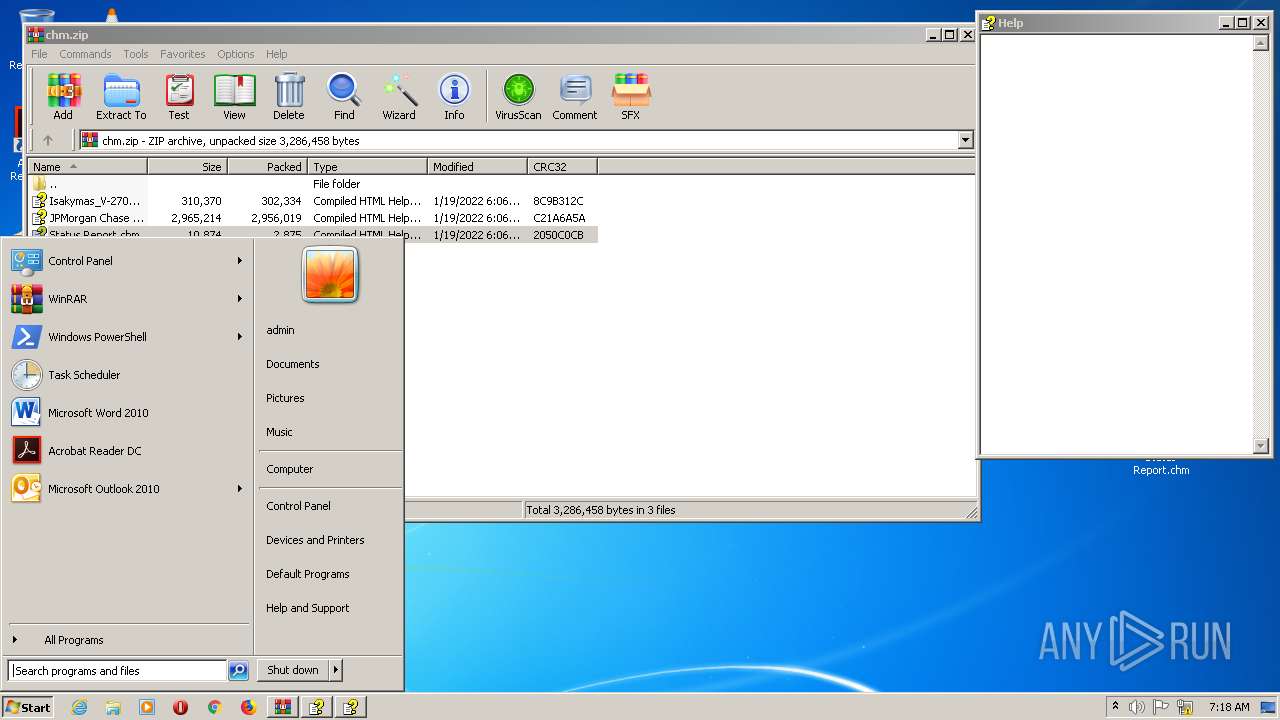Open Opera browser taskbar icon
The image size is (1280, 720).
(x=181, y=707)
